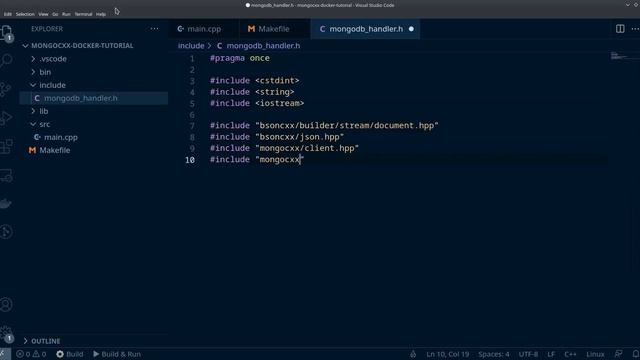
Task: Open the Terminal menu
Action: click(83, 14)
